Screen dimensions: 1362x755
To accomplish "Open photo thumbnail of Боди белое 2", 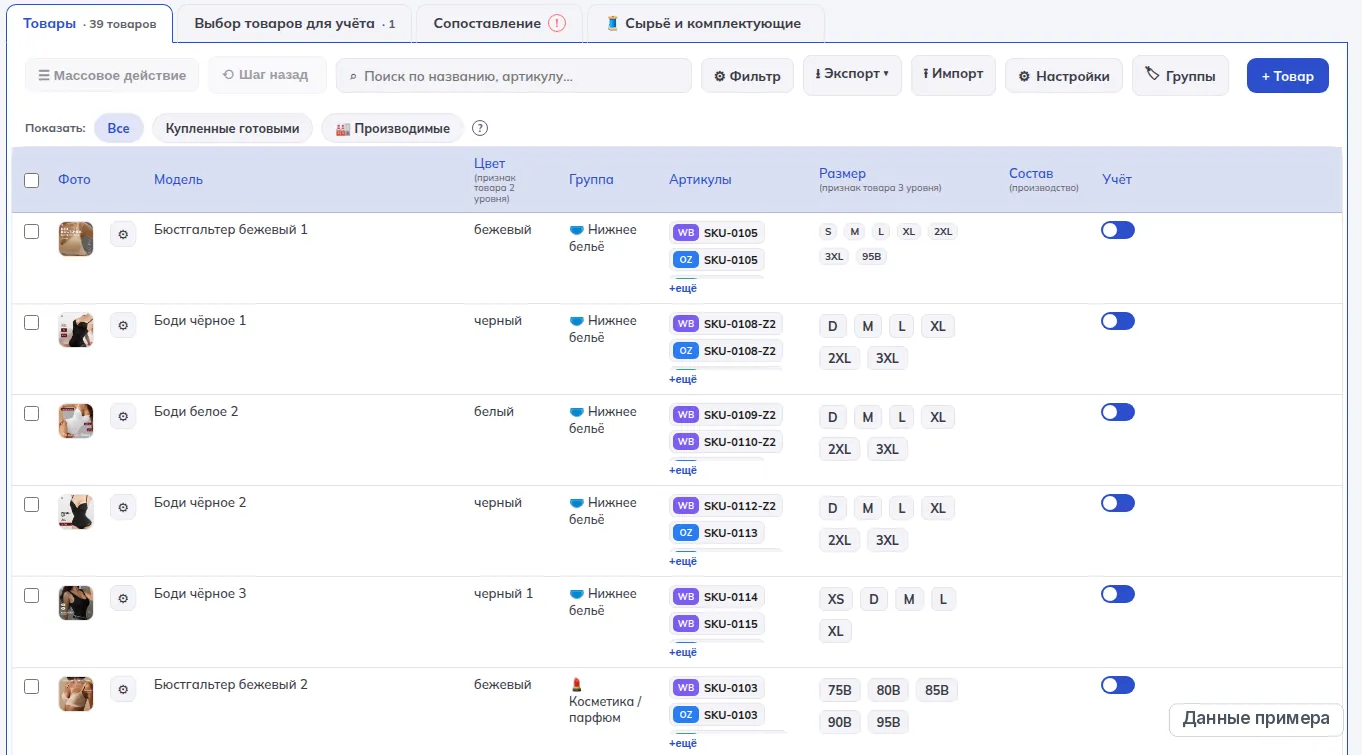I will tap(76, 421).
